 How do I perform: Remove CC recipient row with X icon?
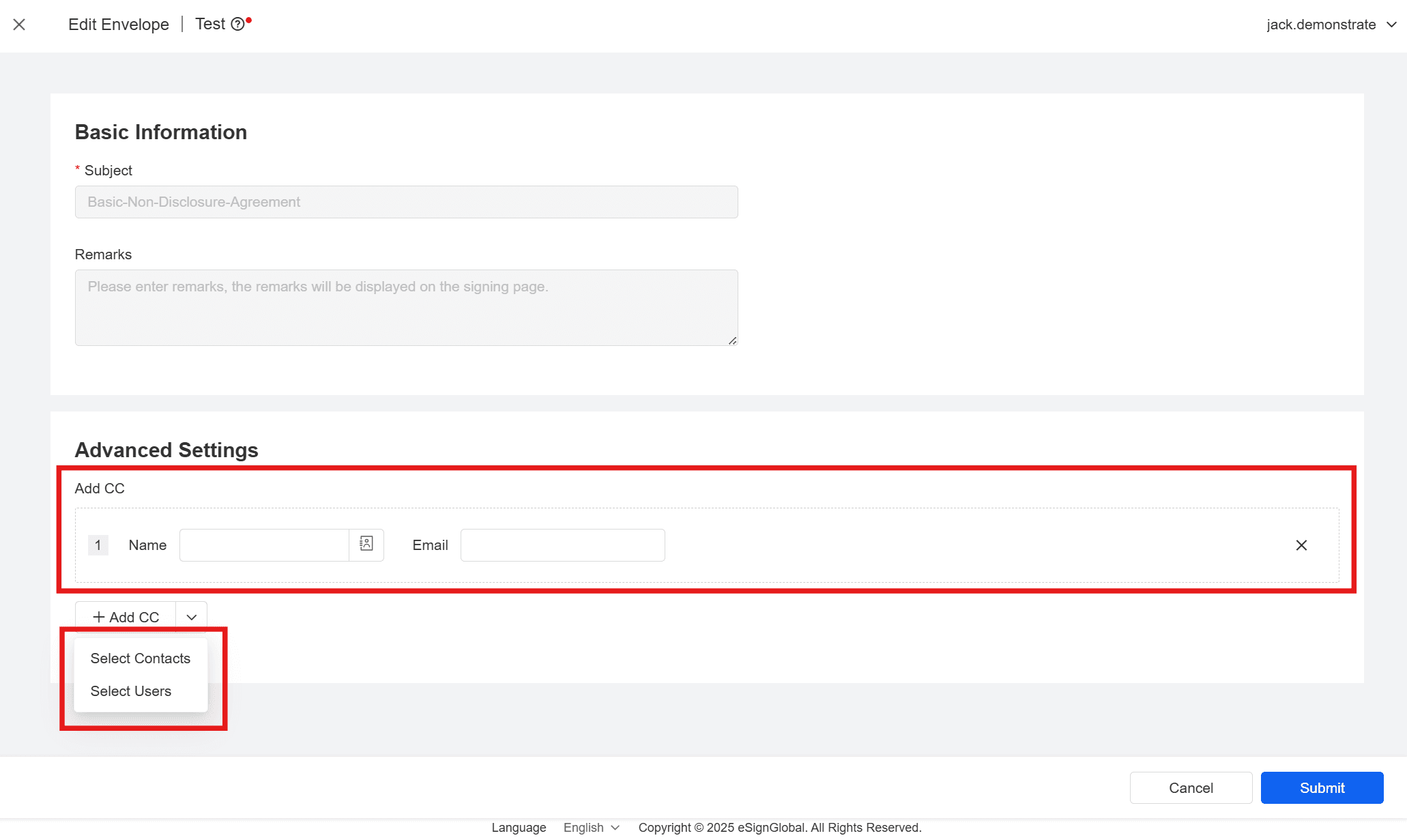[1301, 545]
